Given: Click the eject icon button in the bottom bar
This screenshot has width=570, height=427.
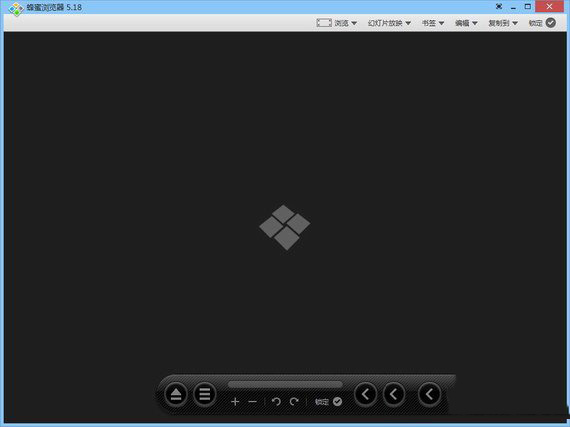Looking at the screenshot, I should 176,394.
